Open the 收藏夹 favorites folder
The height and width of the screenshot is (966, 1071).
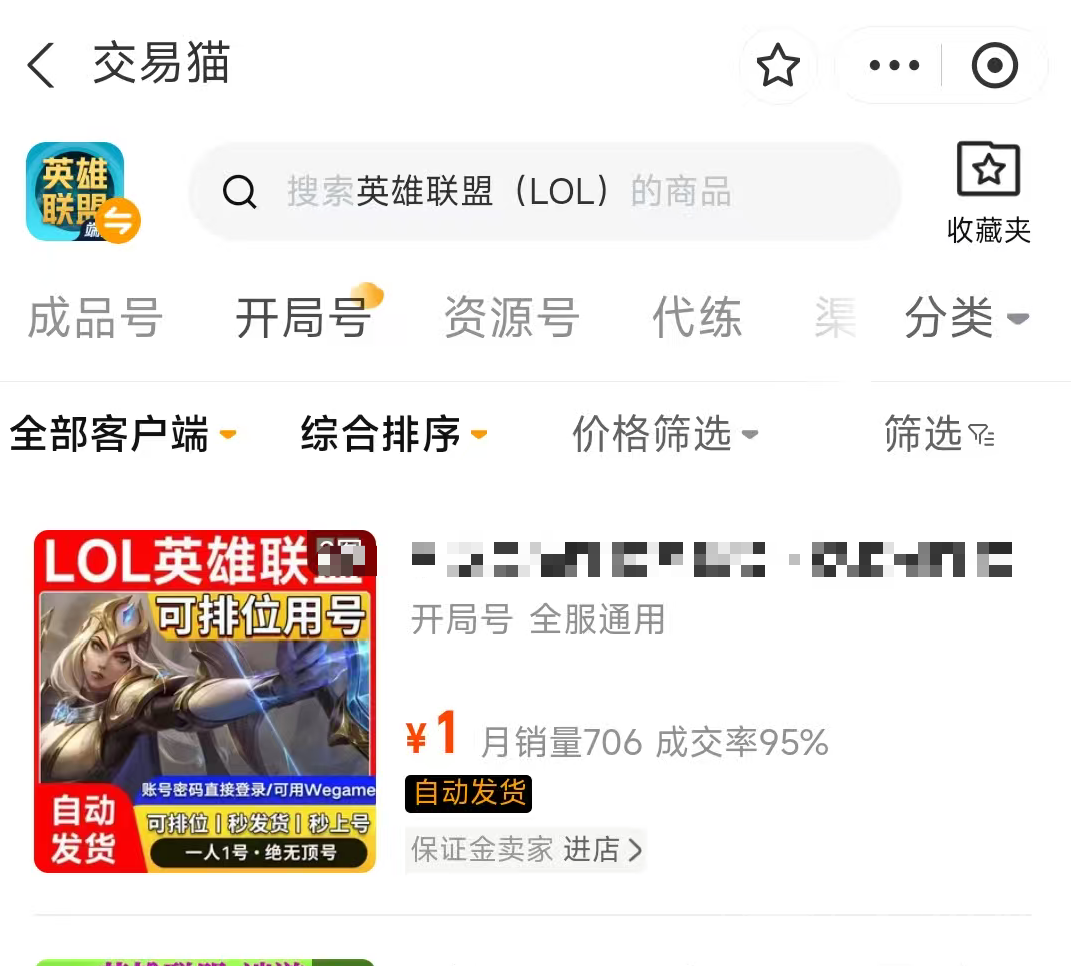(988, 193)
